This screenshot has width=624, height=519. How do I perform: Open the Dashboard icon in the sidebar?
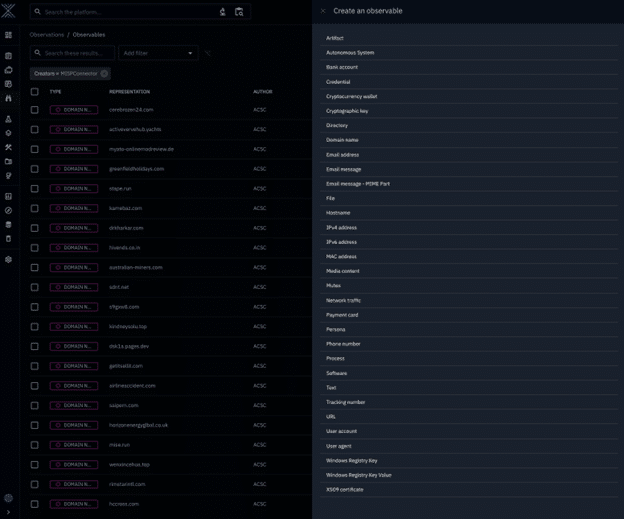pos(8,35)
